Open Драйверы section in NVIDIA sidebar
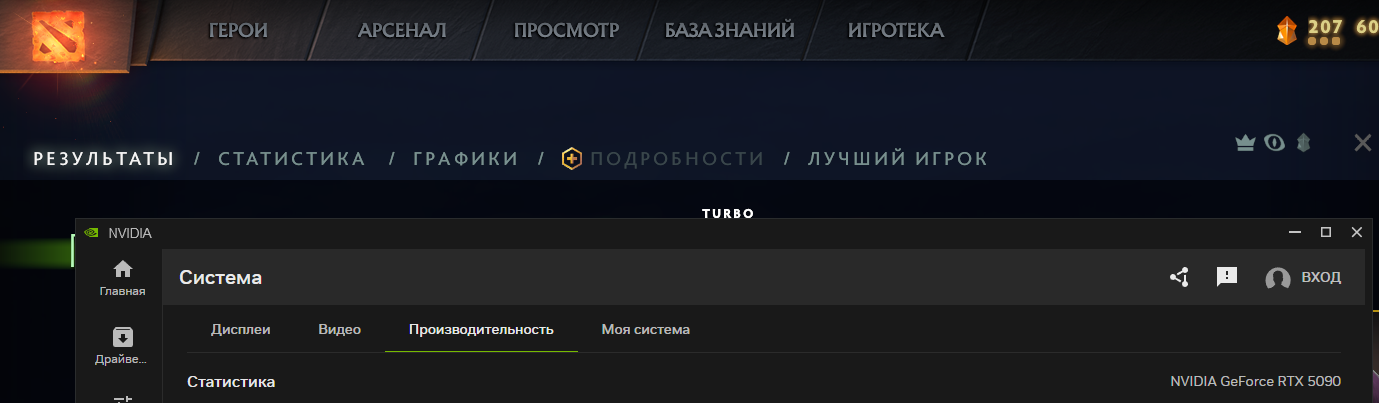Viewport: 1379px width, 403px height. coord(123,346)
